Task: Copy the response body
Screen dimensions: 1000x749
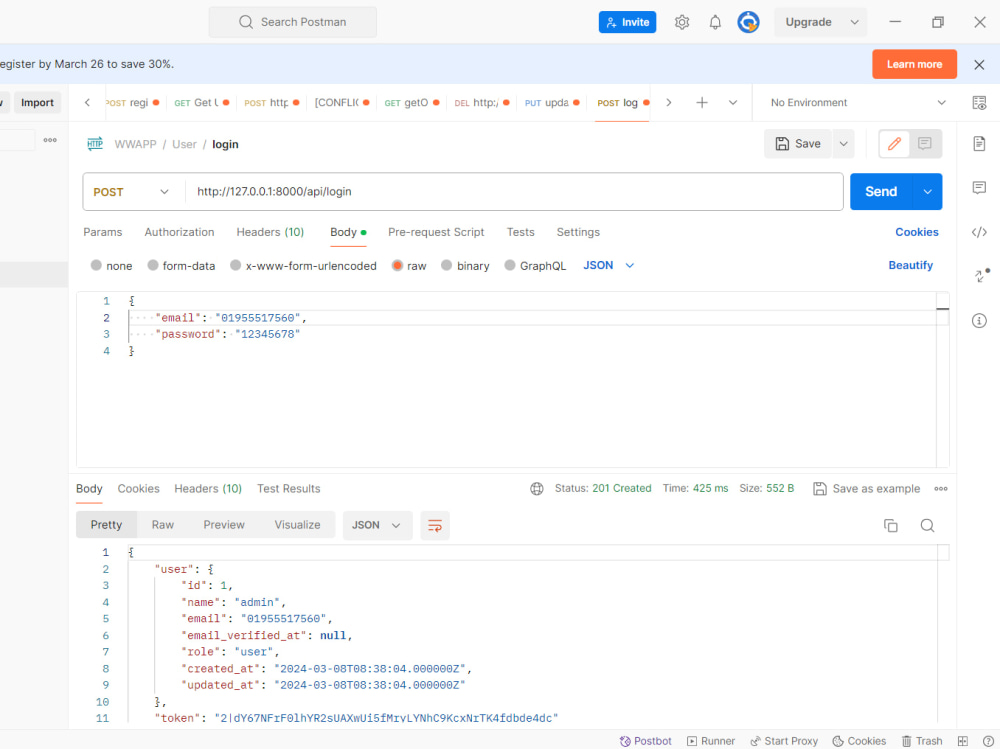Action: (890, 525)
